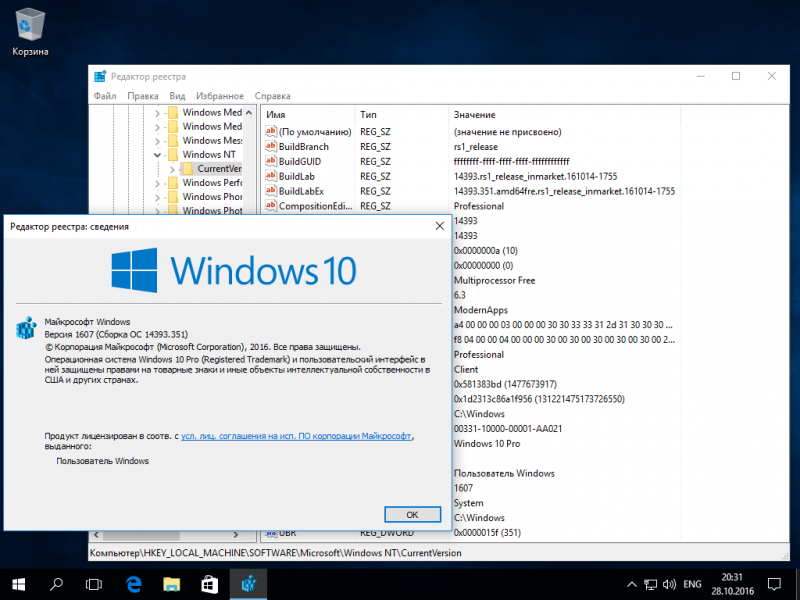Select the 1607 release ID value
Screen dimensions: 800x600
[463, 488]
